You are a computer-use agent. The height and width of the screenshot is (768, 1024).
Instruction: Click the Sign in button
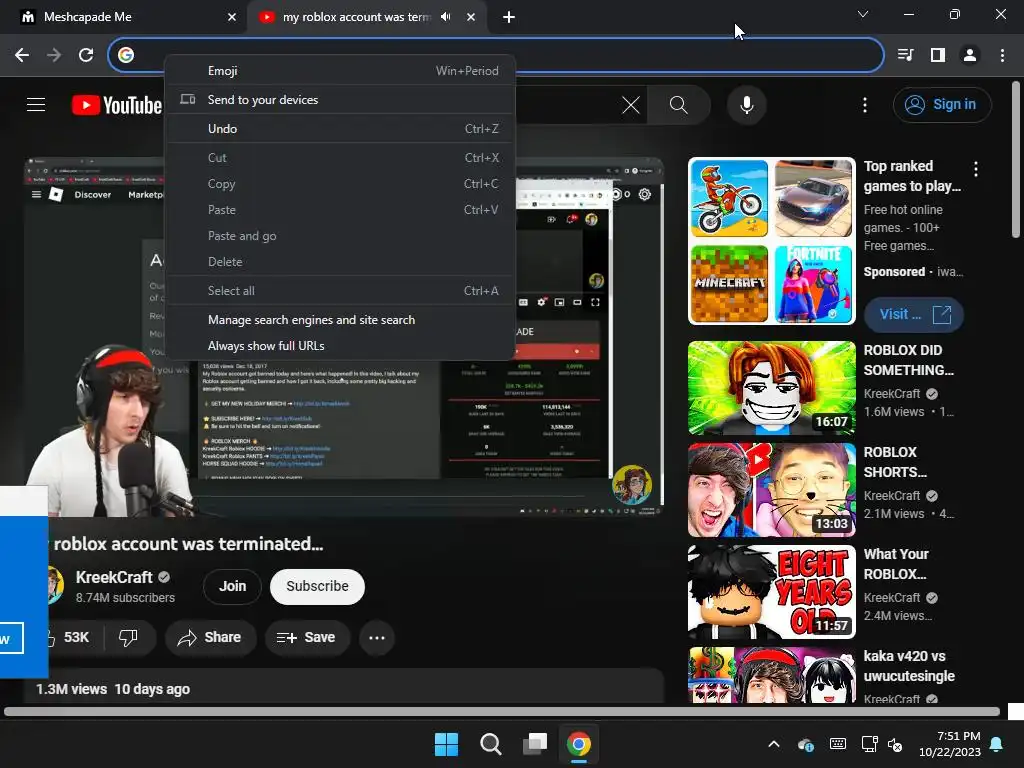942,104
